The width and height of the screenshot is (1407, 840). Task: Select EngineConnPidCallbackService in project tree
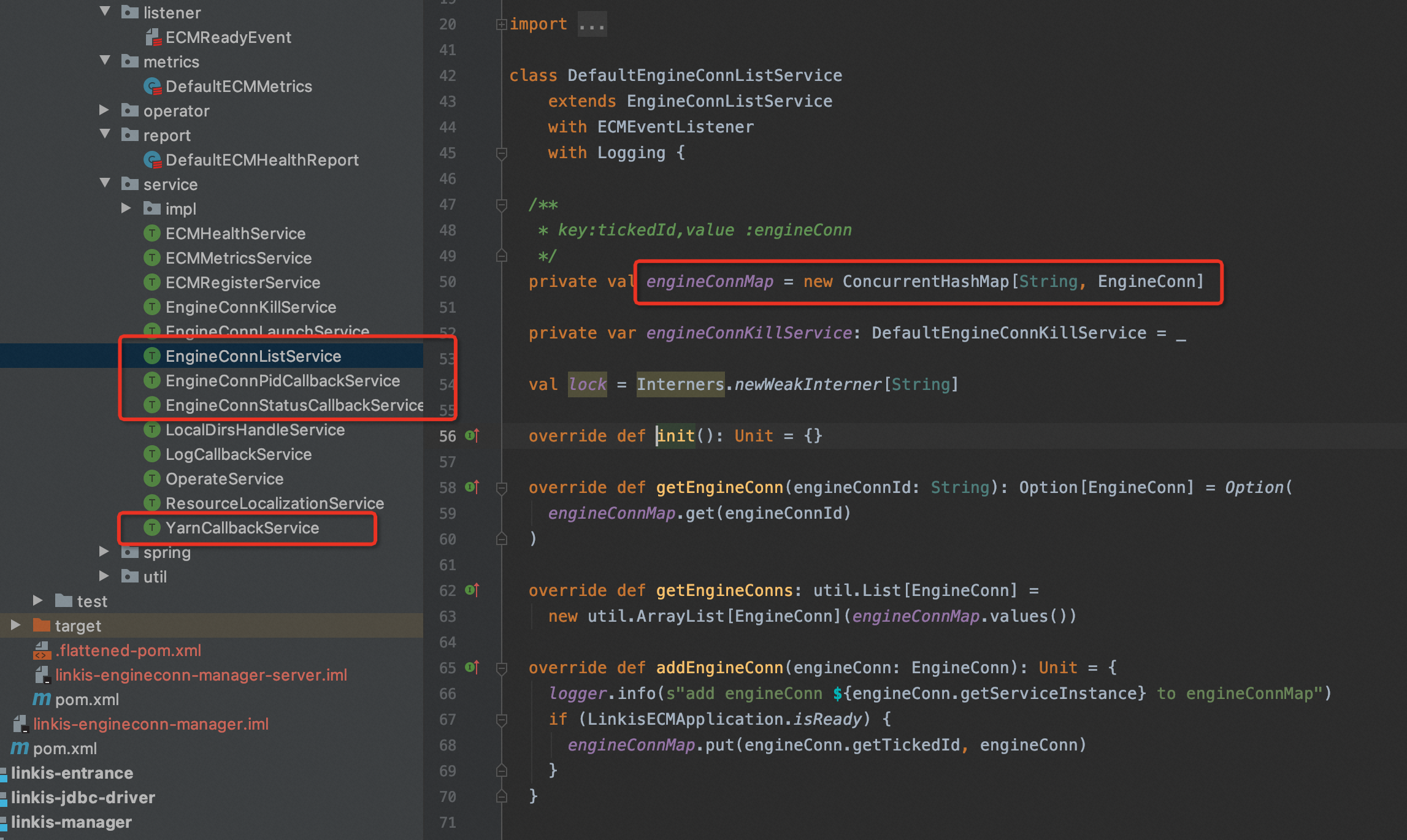click(x=282, y=381)
